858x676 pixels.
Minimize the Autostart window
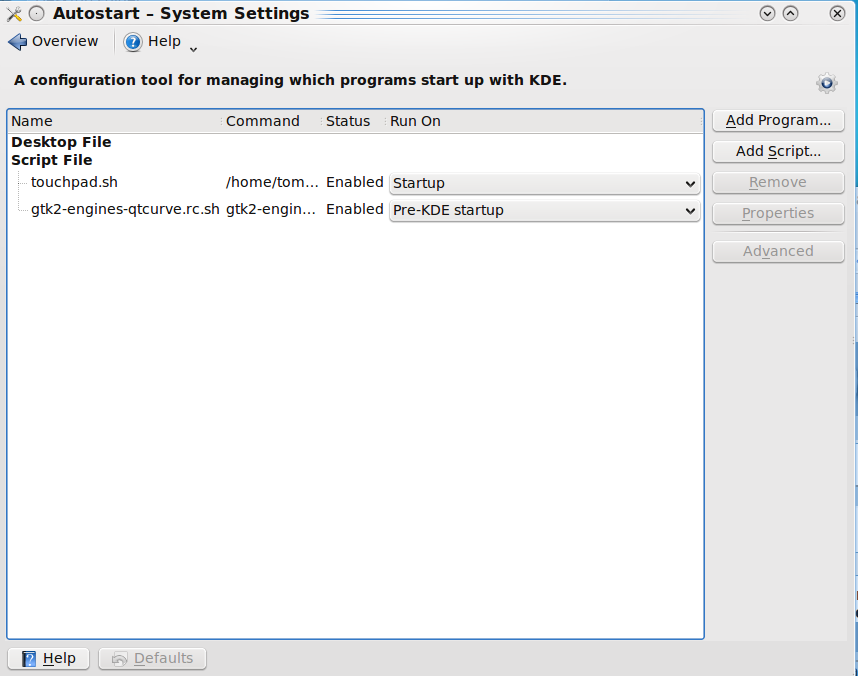pyautogui.click(x=768, y=14)
